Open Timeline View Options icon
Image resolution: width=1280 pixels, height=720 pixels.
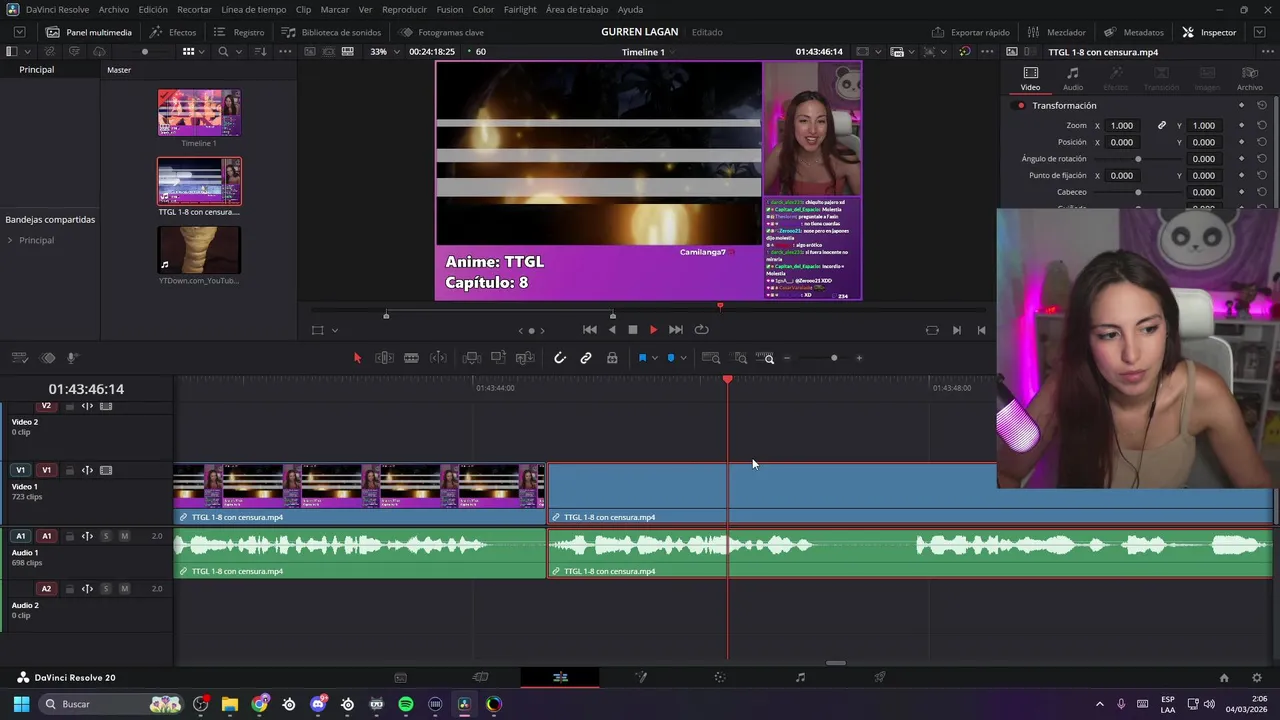point(20,358)
